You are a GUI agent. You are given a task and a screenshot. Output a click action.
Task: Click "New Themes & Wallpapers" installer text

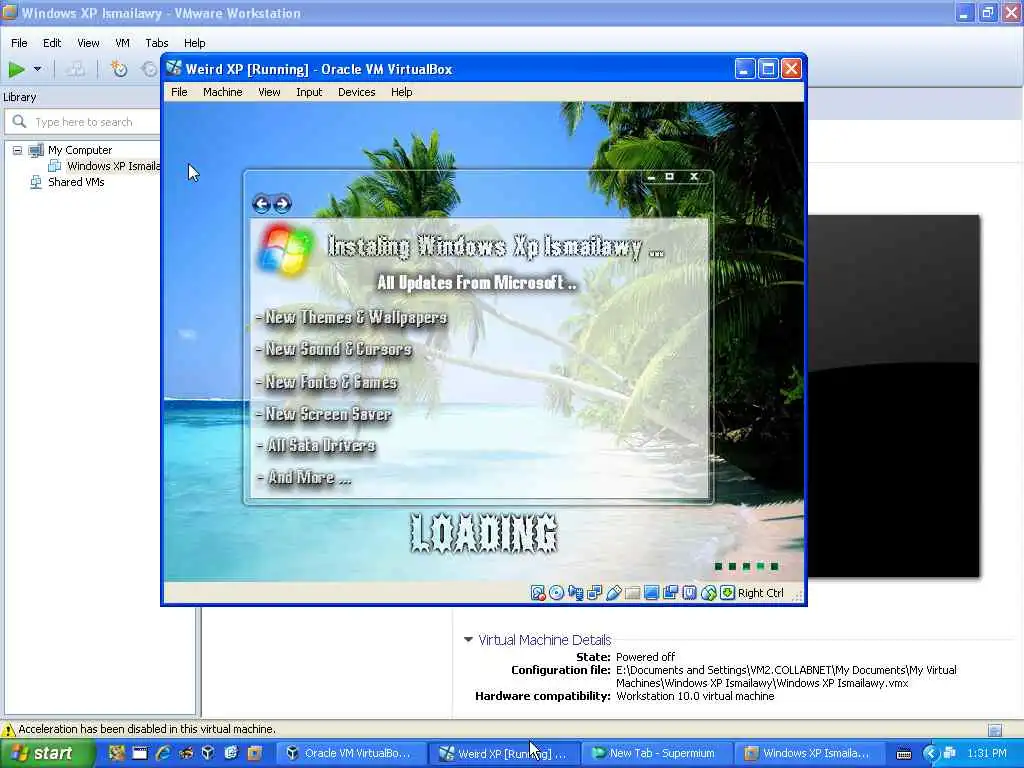pos(356,317)
